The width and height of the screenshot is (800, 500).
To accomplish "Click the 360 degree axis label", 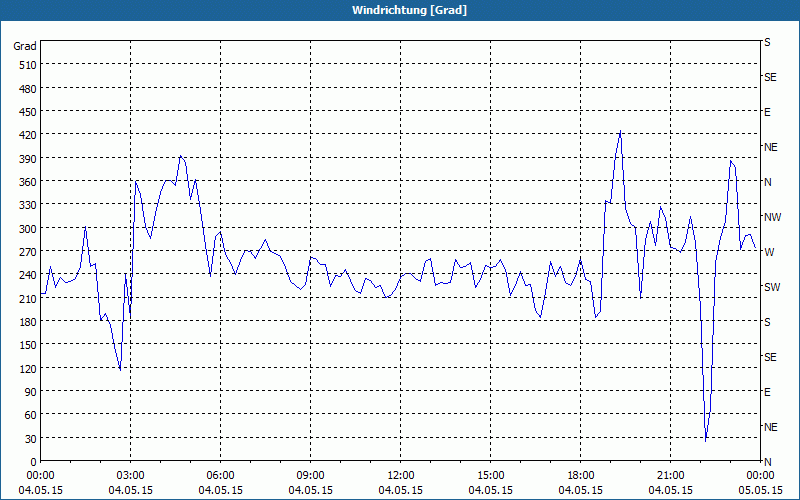I will [x=28, y=182].
